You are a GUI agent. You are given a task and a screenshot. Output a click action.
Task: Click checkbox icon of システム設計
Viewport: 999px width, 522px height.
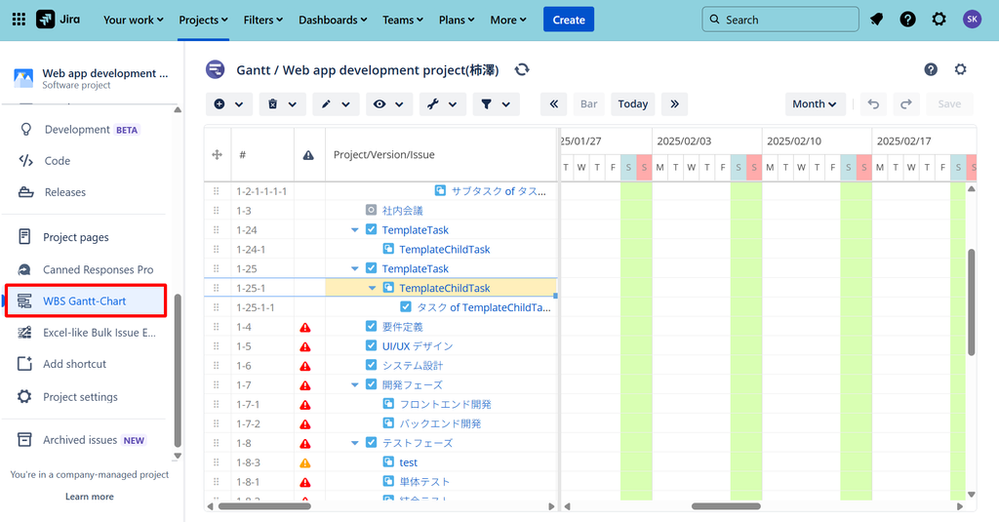pos(371,365)
